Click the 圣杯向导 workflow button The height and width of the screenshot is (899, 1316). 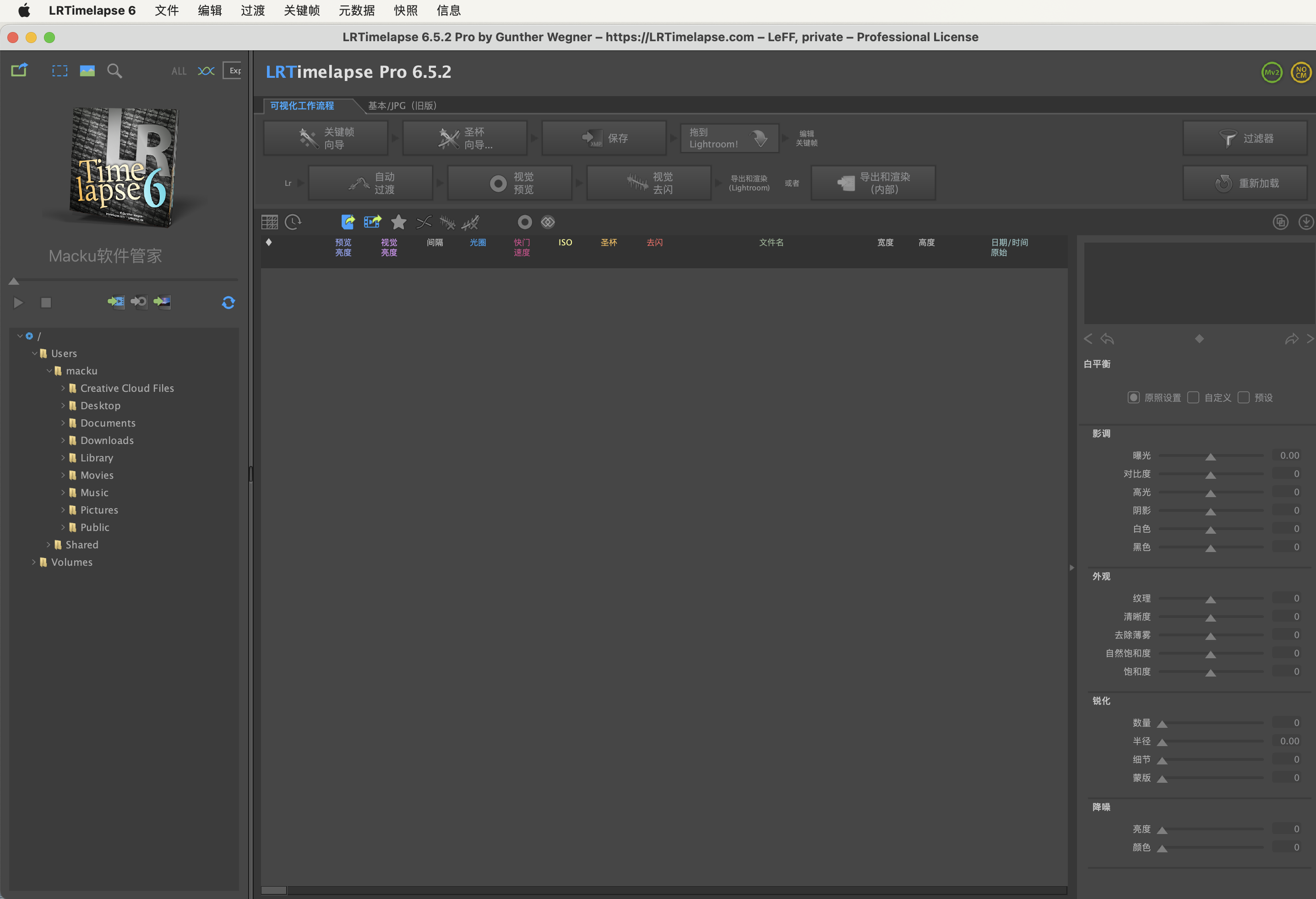click(465, 138)
